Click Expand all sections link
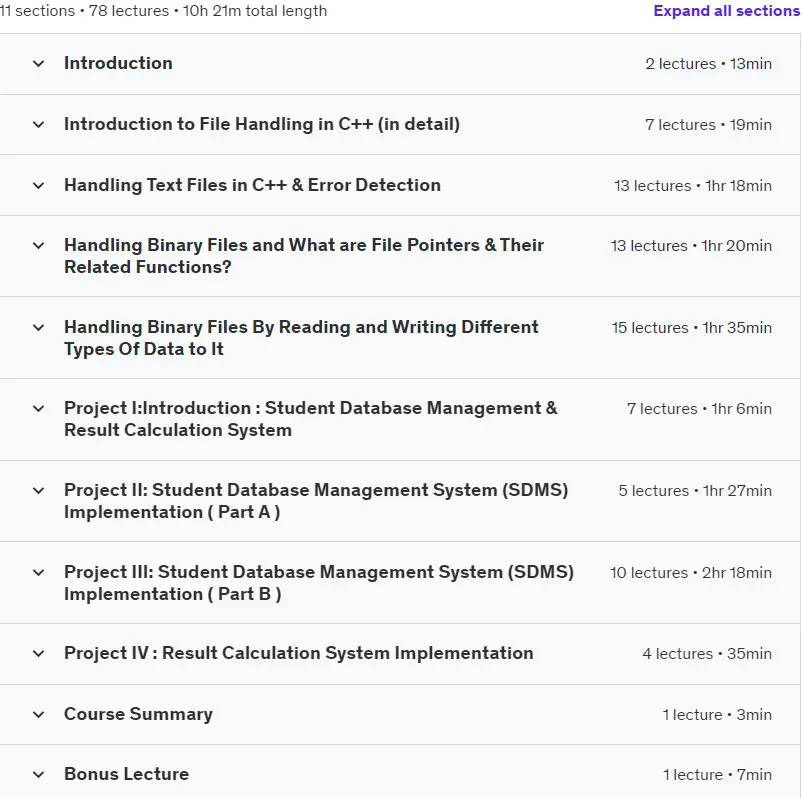This screenshot has width=802, height=798. coord(727,11)
